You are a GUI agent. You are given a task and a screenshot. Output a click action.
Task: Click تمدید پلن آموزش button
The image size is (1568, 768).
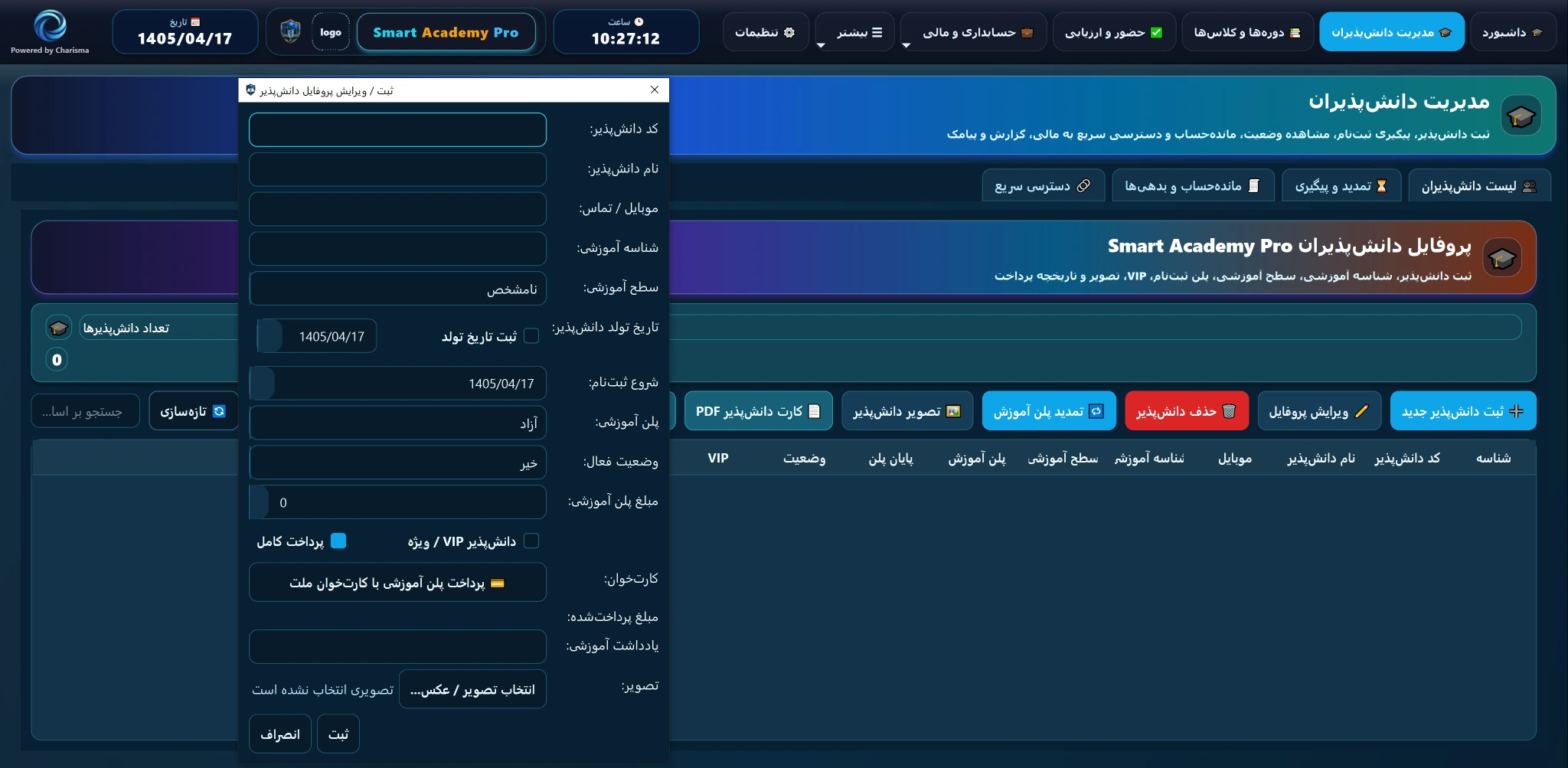point(1049,411)
